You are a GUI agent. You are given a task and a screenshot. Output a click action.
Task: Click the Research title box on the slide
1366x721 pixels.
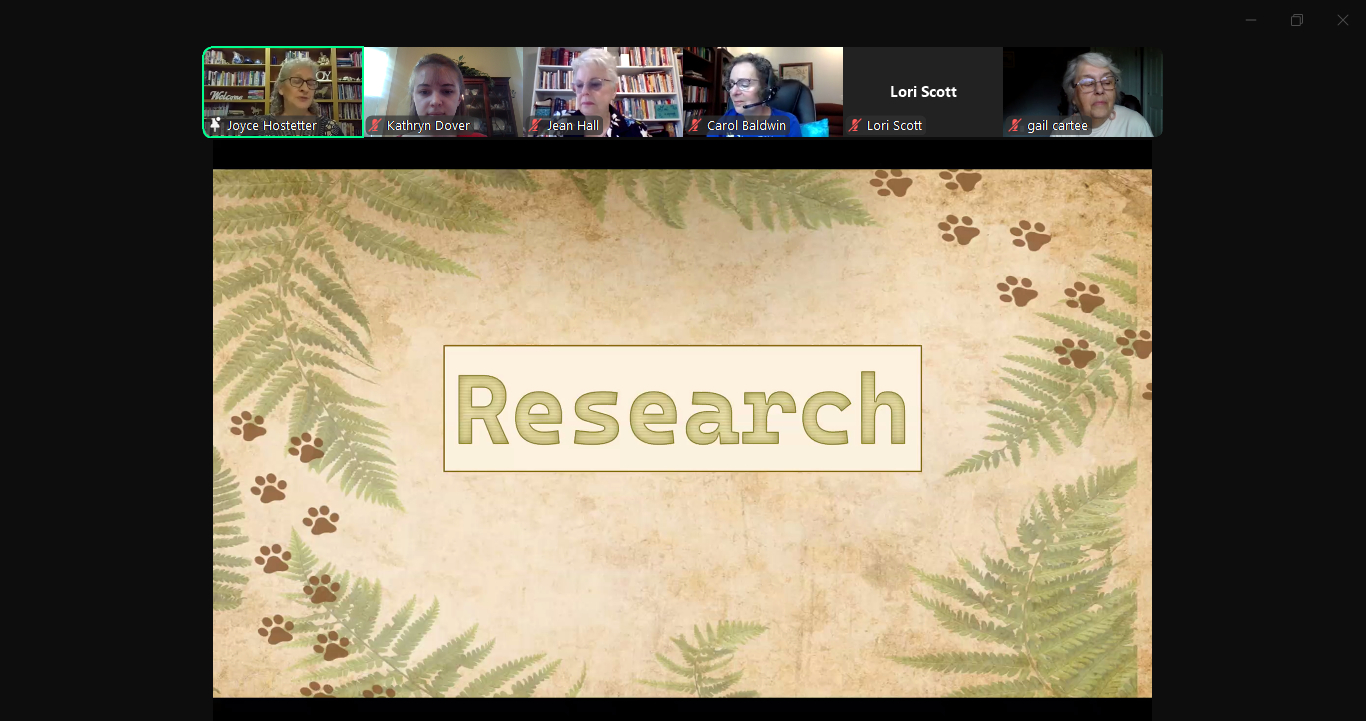pos(682,408)
